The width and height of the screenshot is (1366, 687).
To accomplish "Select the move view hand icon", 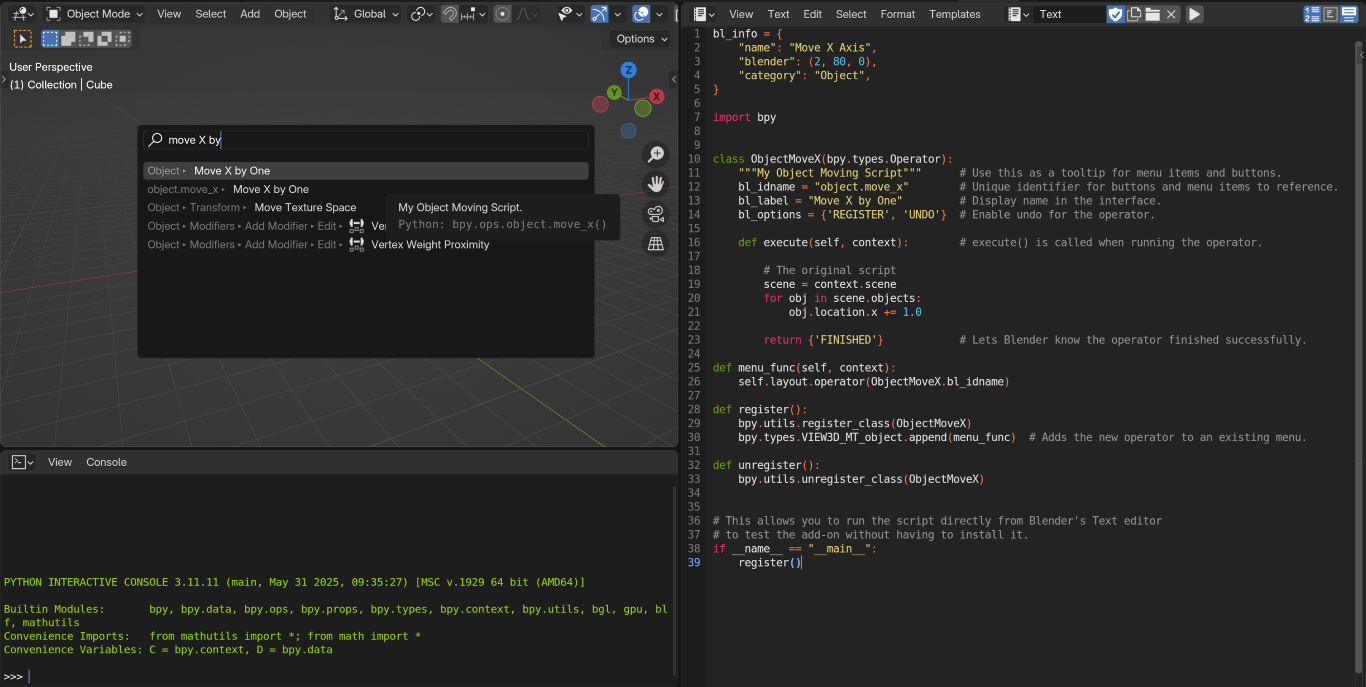I will pyautogui.click(x=655, y=184).
